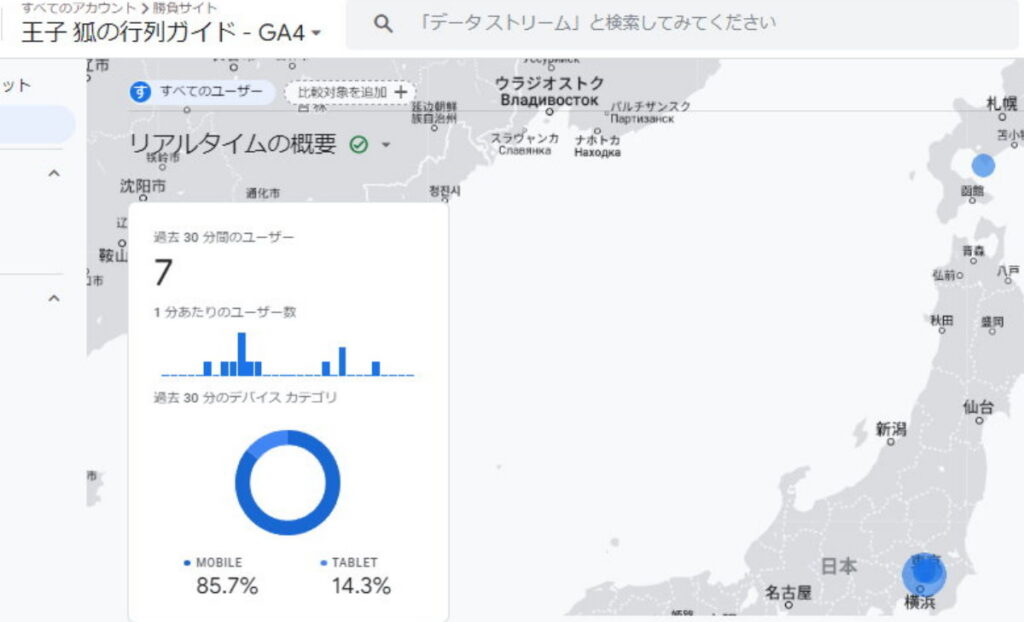
Task: Click the blue す badge icon
Action: coord(141,92)
